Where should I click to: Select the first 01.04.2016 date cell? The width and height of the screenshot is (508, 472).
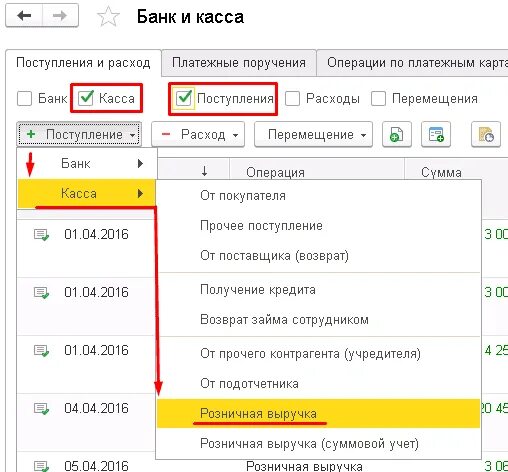96,235
